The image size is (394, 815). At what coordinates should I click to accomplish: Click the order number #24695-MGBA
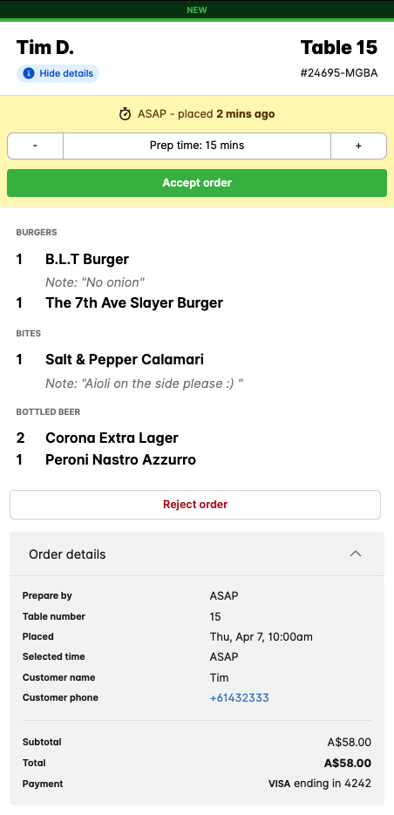tap(339, 73)
